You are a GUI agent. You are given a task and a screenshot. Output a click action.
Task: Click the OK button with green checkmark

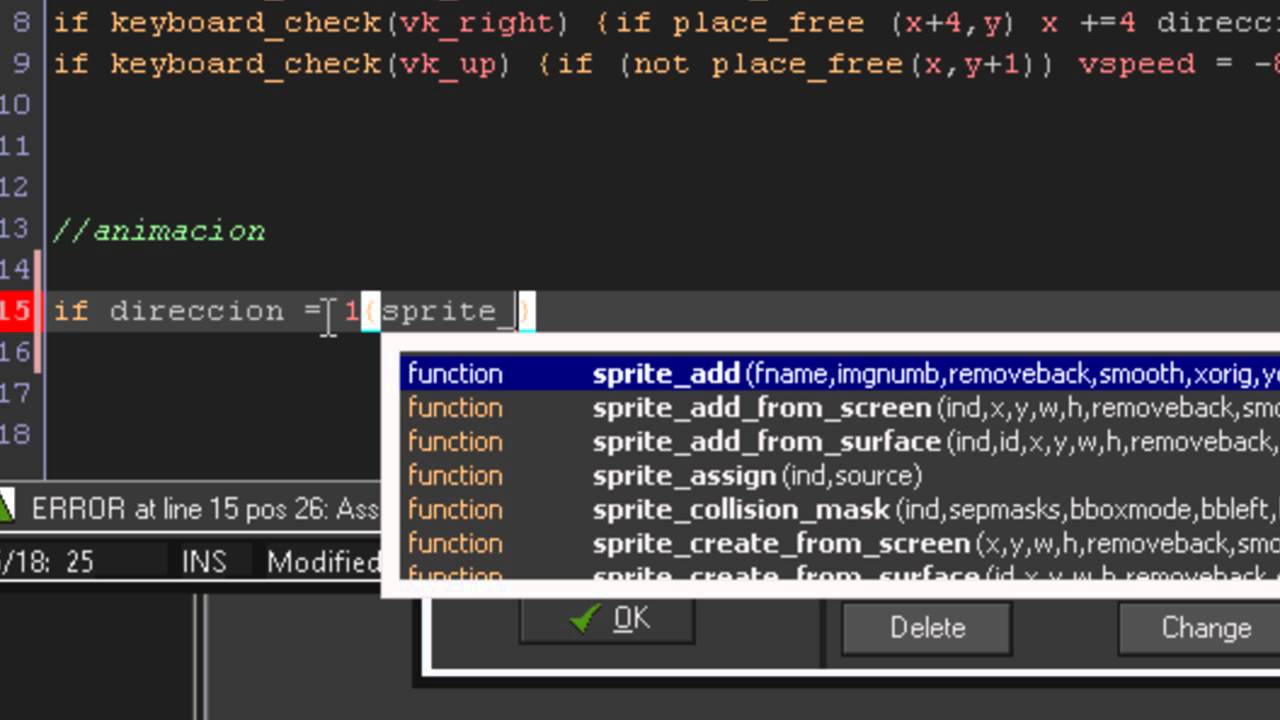(x=607, y=620)
